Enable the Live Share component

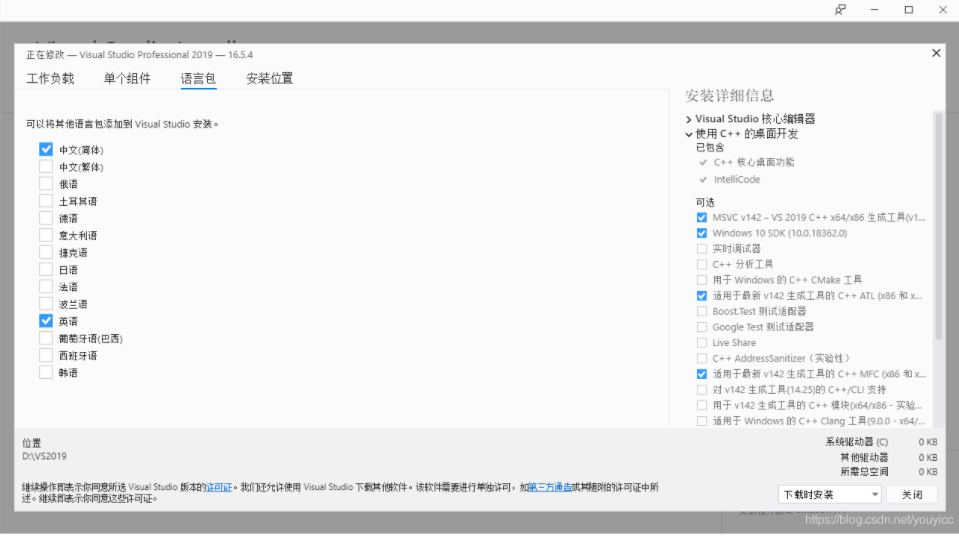[x=702, y=342]
